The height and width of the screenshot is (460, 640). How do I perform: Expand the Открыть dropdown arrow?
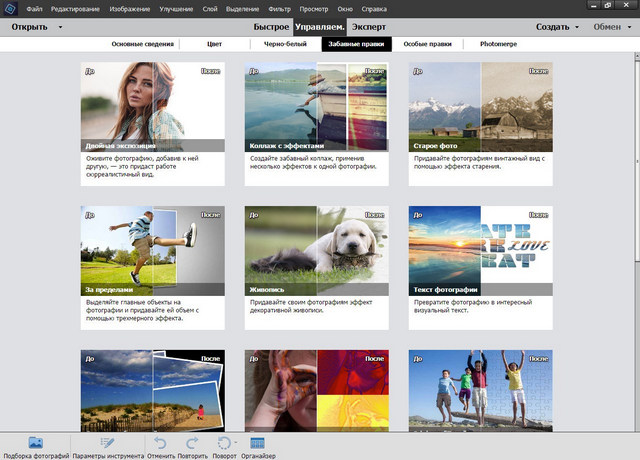tap(61, 28)
